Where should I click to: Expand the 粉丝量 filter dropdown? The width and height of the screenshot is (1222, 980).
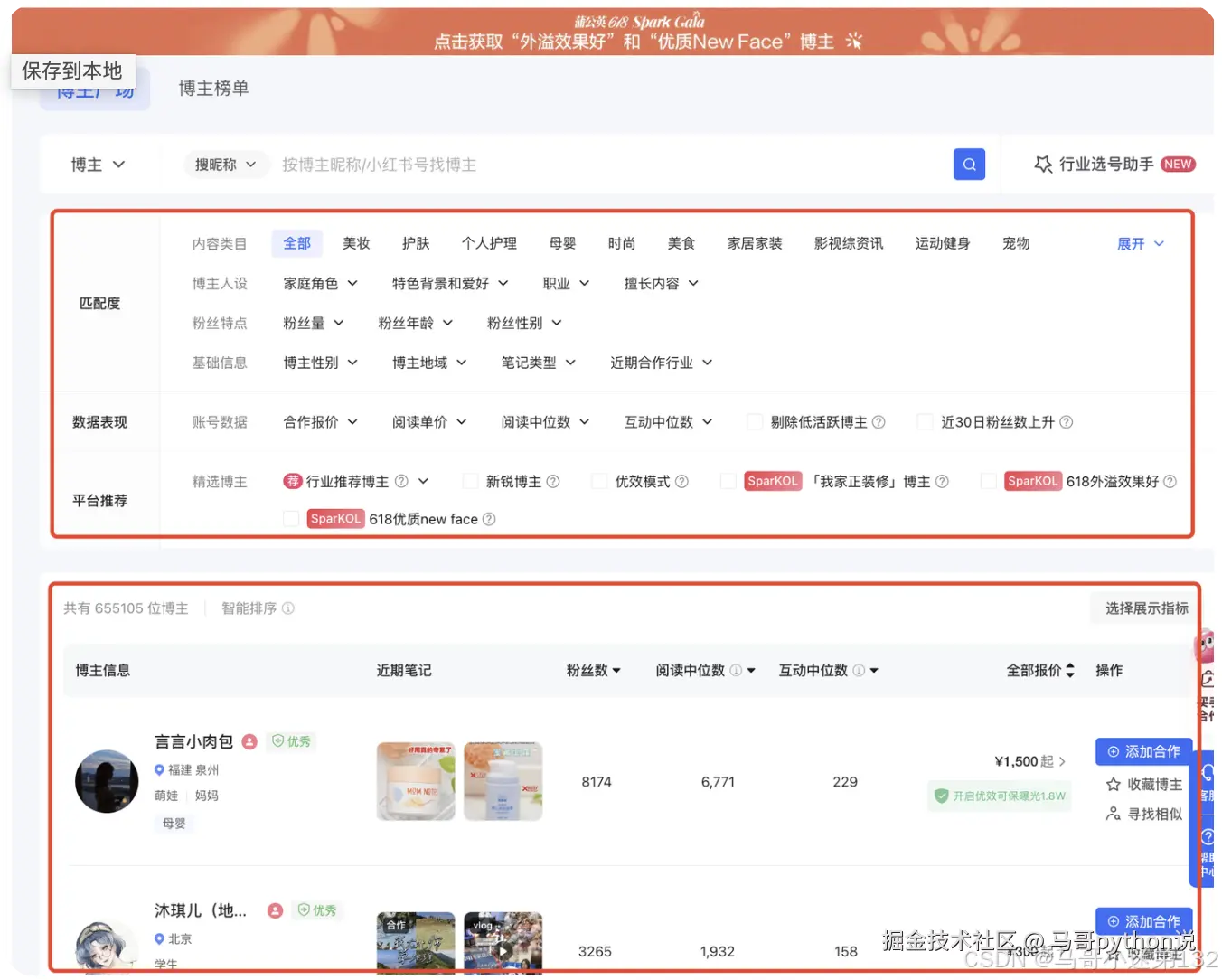pyautogui.click(x=314, y=323)
